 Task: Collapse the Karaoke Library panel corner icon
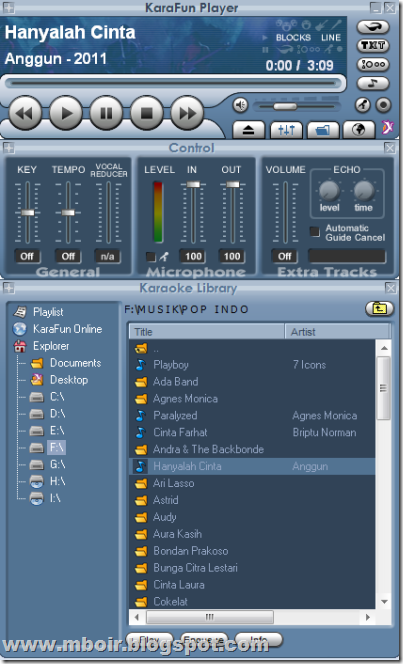8,288
